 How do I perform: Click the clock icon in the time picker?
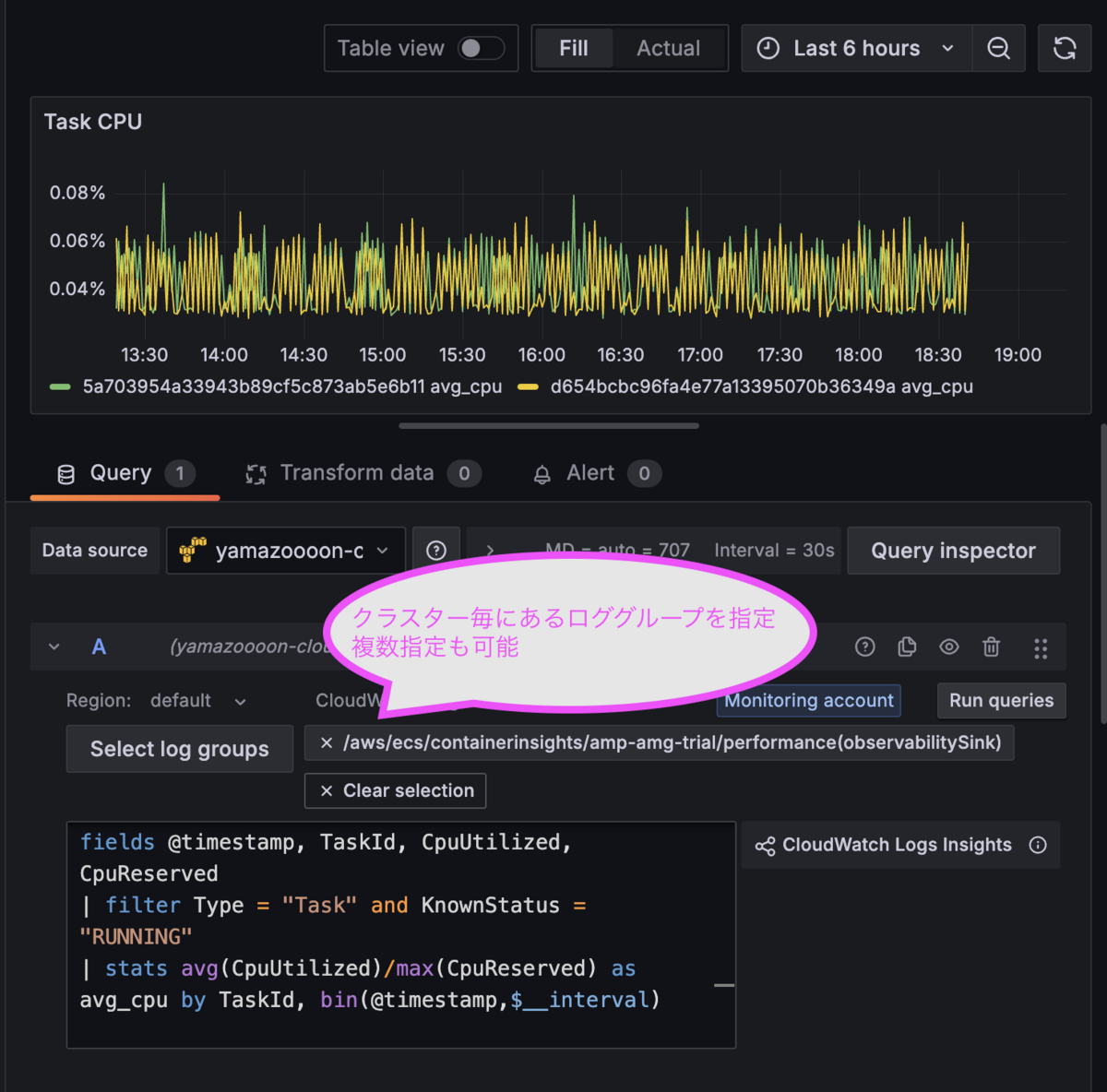pos(768,48)
